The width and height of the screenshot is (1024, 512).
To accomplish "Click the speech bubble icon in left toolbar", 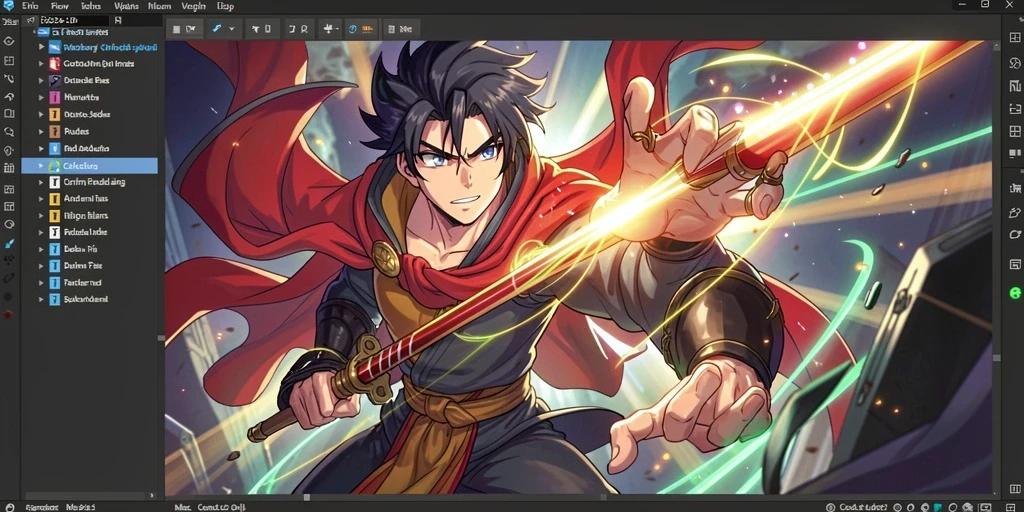I will click(x=8, y=131).
